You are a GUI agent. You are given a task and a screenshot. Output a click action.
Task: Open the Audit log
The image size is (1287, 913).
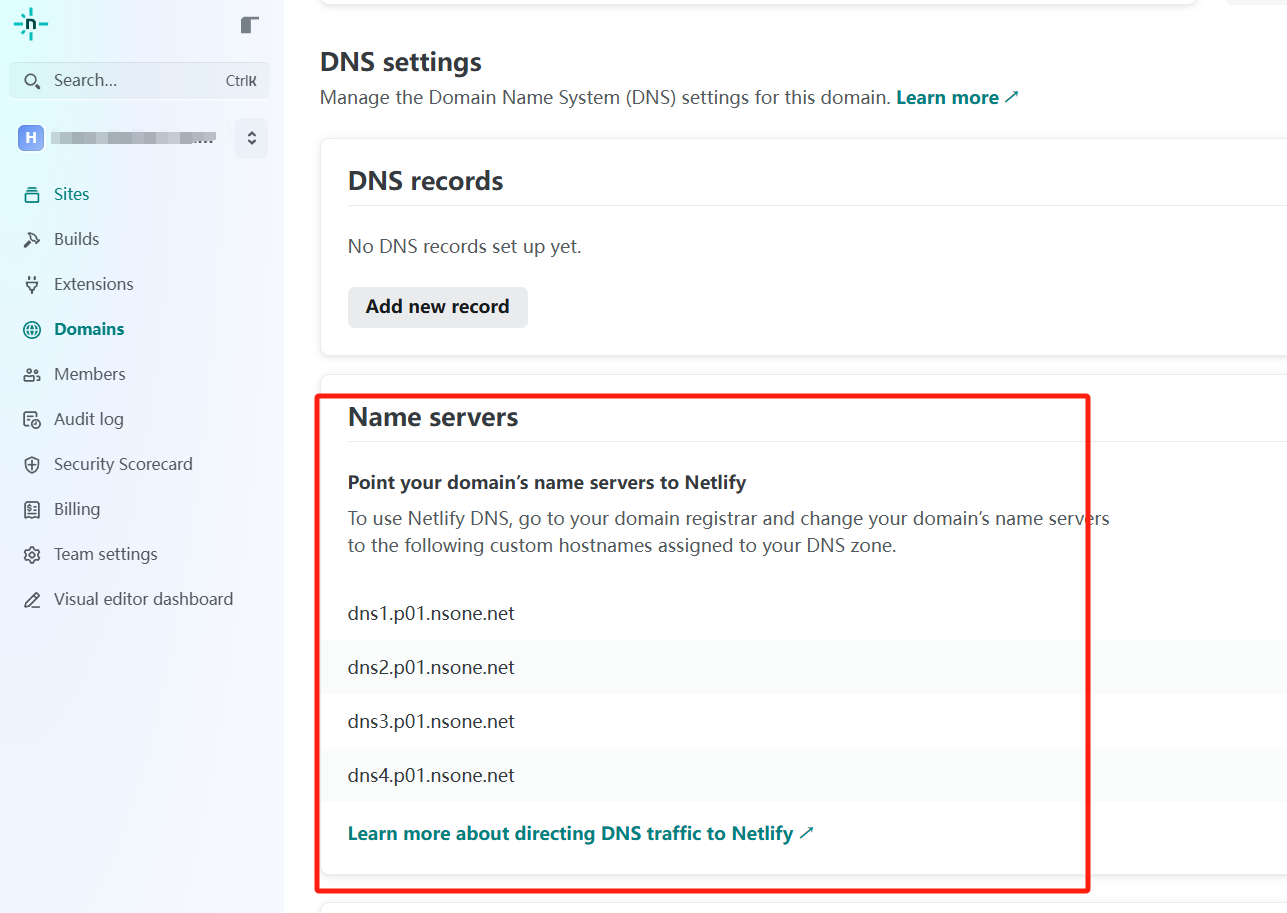(x=88, y=419)
